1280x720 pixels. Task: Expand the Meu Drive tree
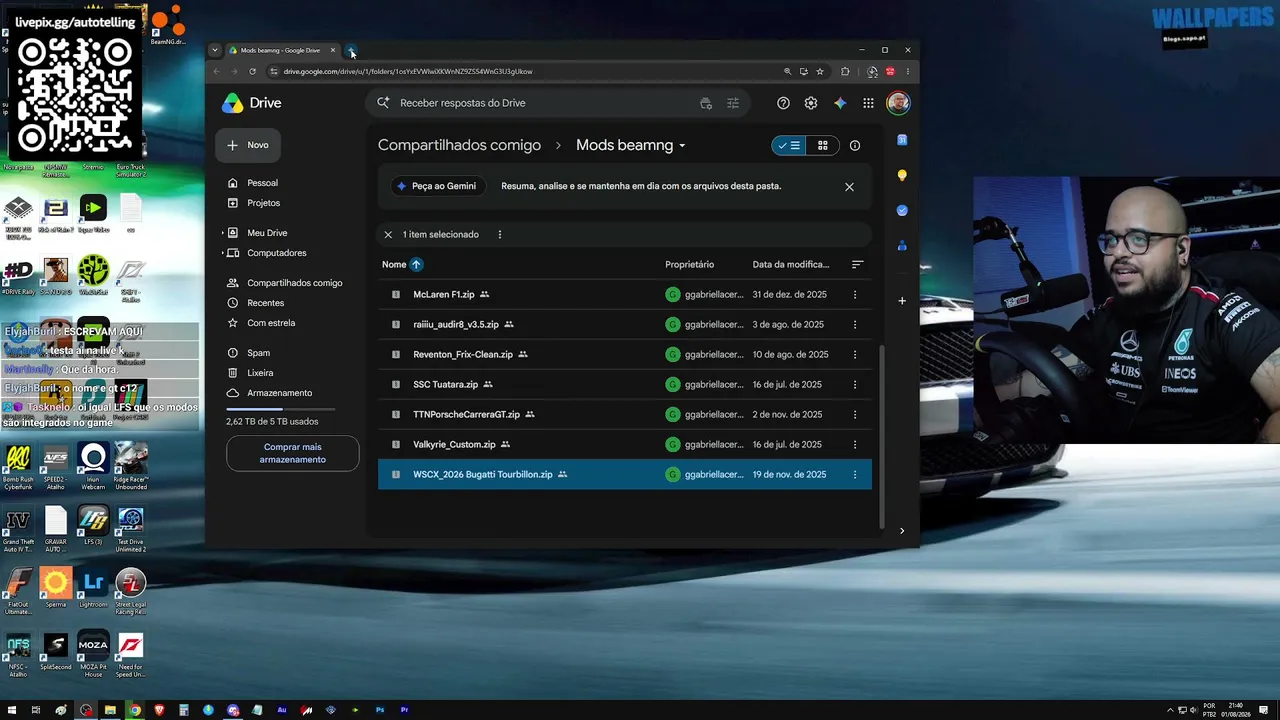pos(223,233)
